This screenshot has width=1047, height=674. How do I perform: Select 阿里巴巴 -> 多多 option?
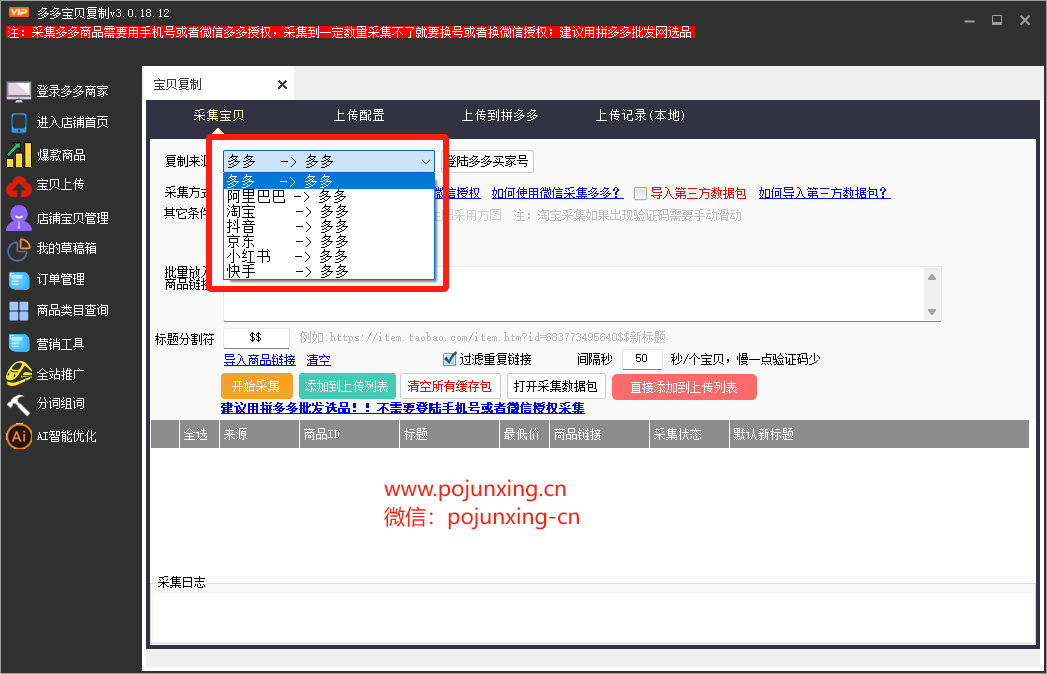tap(329, 196)
